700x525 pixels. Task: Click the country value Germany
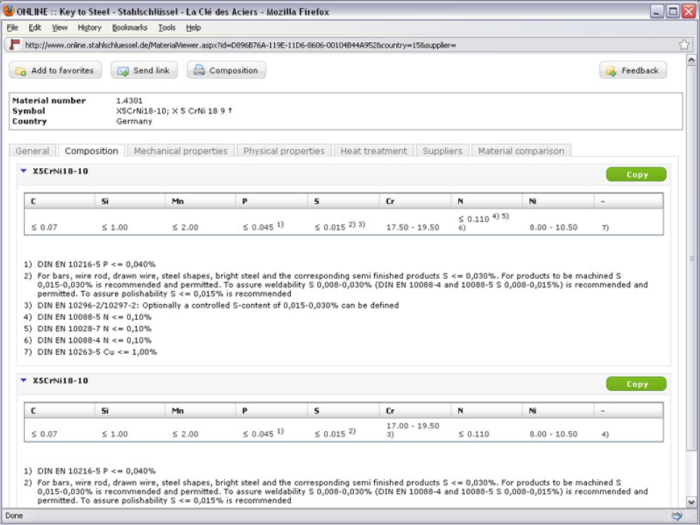[x=134, y=121]
